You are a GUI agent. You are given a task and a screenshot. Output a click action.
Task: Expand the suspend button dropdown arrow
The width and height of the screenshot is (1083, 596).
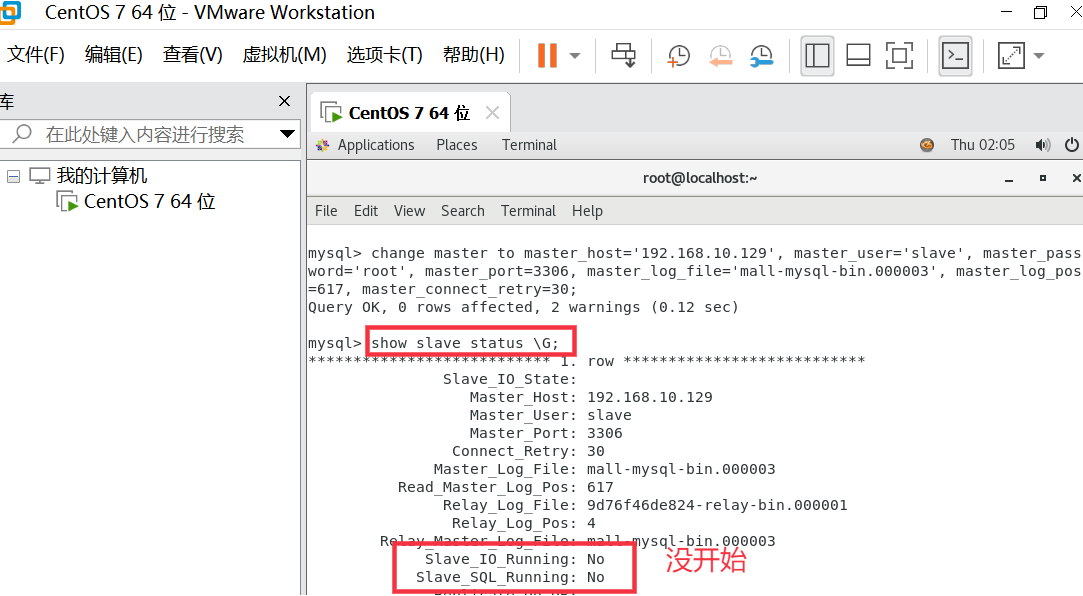click(572, 55)
